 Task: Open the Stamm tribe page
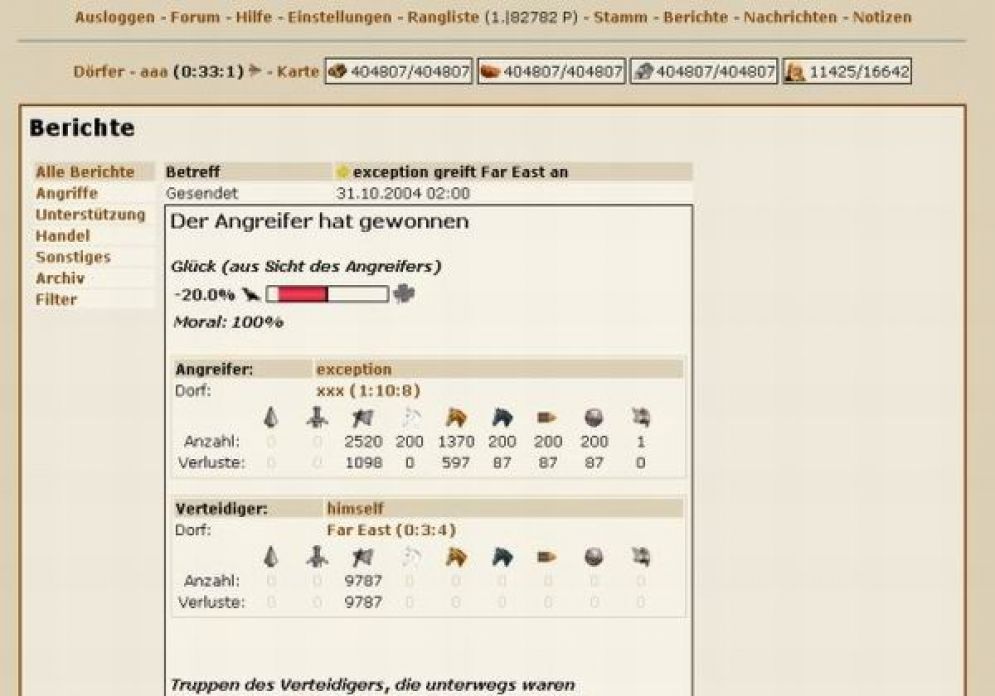[620, 17]
